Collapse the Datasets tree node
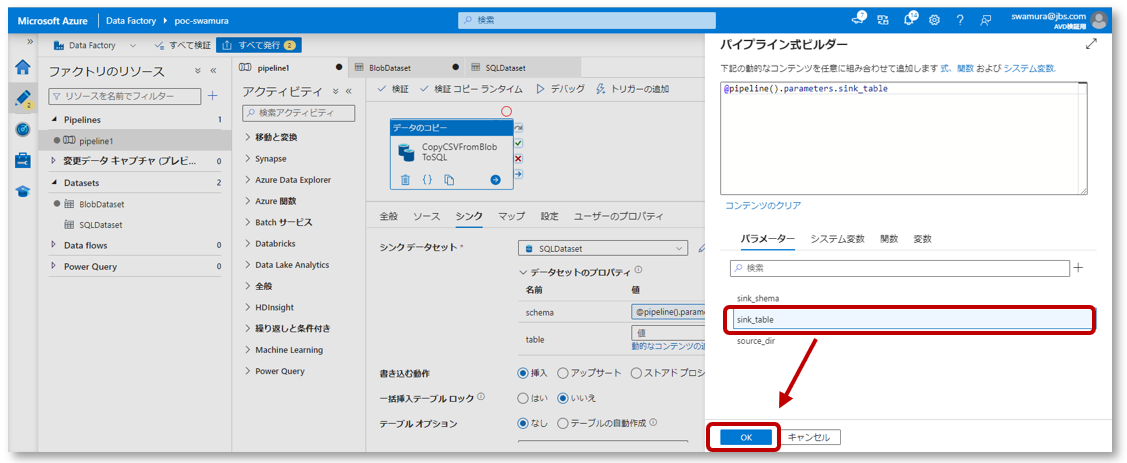This screenshot has width=1127, height=463. coord(55,183)
